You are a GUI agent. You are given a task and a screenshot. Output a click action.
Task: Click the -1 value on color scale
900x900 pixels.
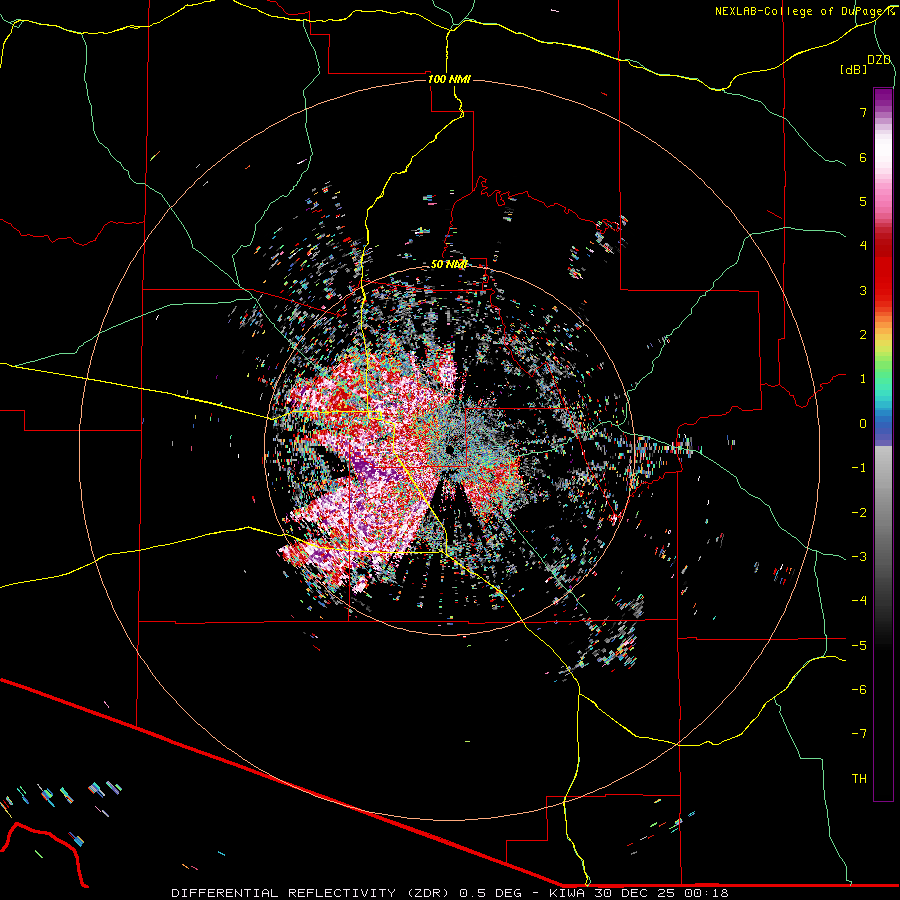point(859,468)
